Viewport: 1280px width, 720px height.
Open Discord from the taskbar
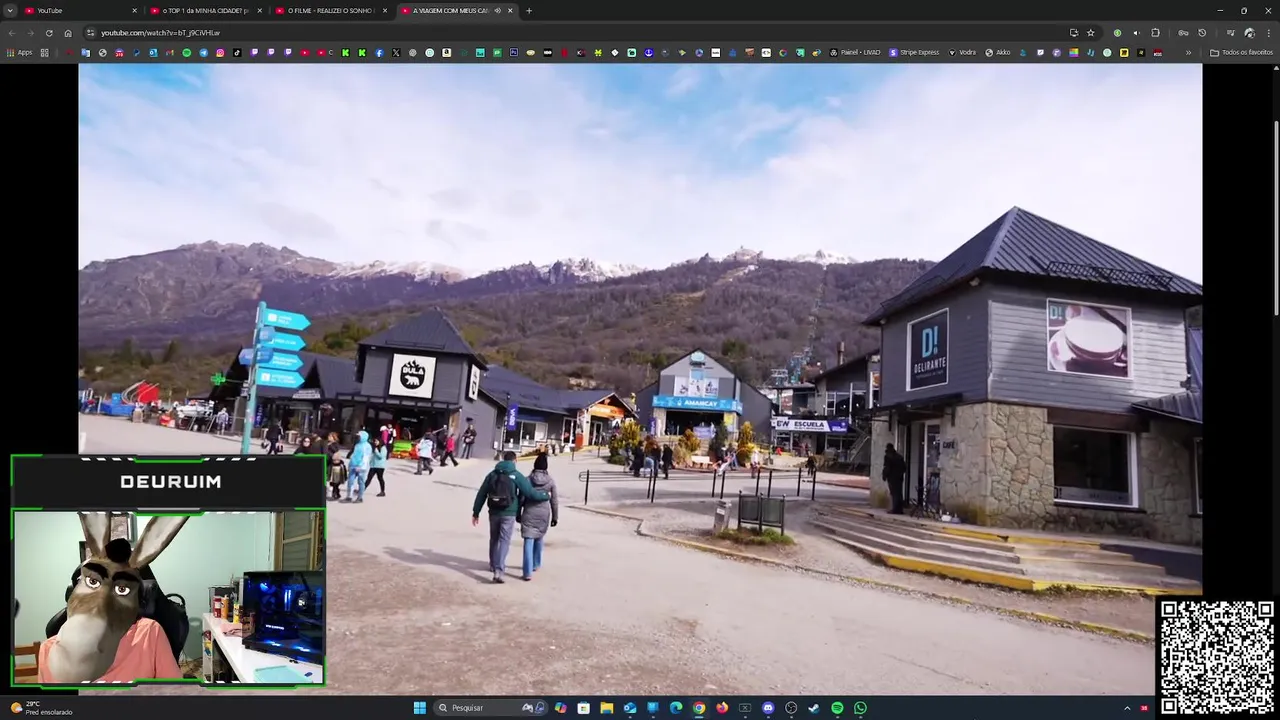click(768, 708)
